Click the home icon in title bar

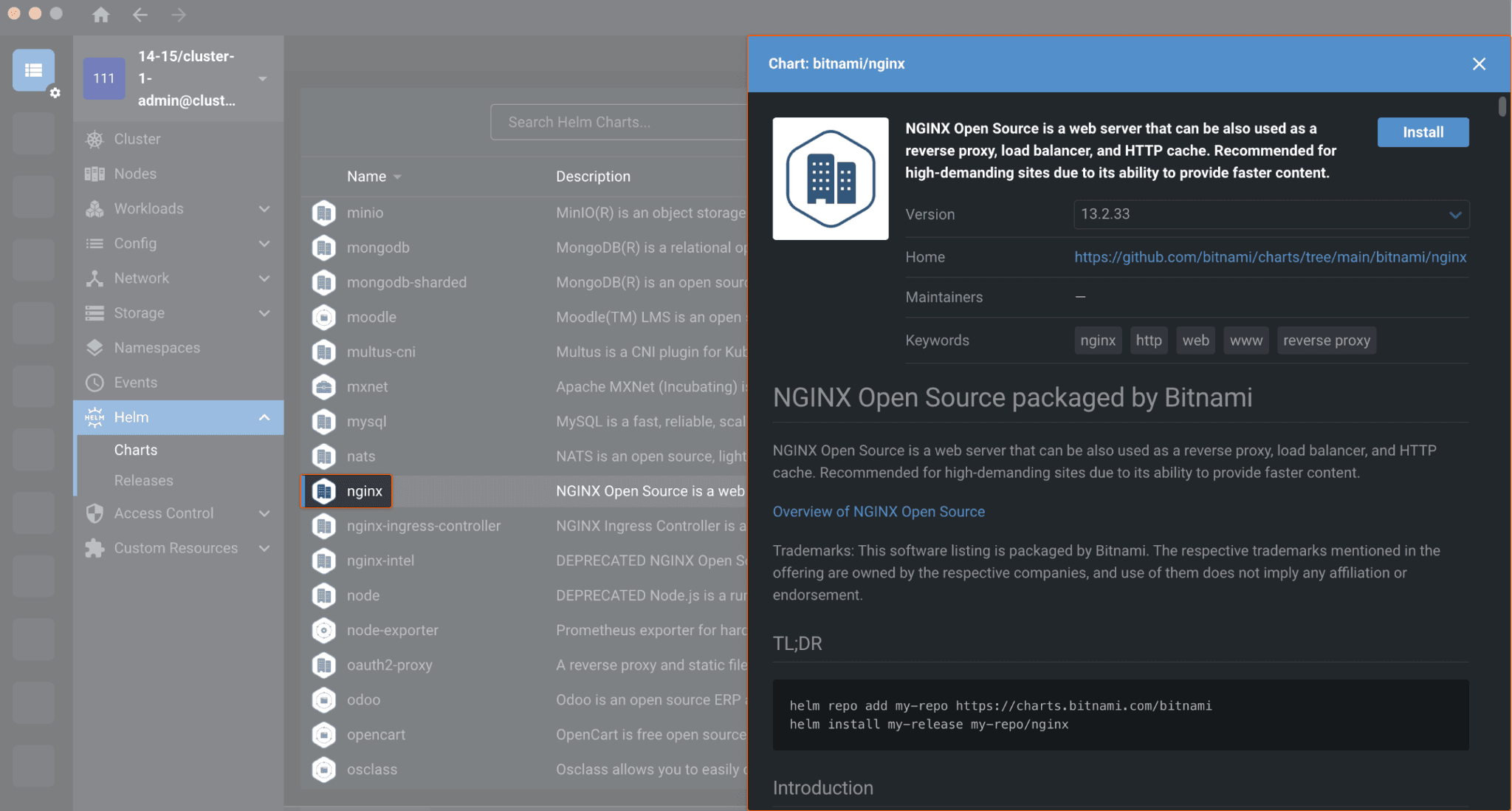pyautogui.click(x=101, y=14)
